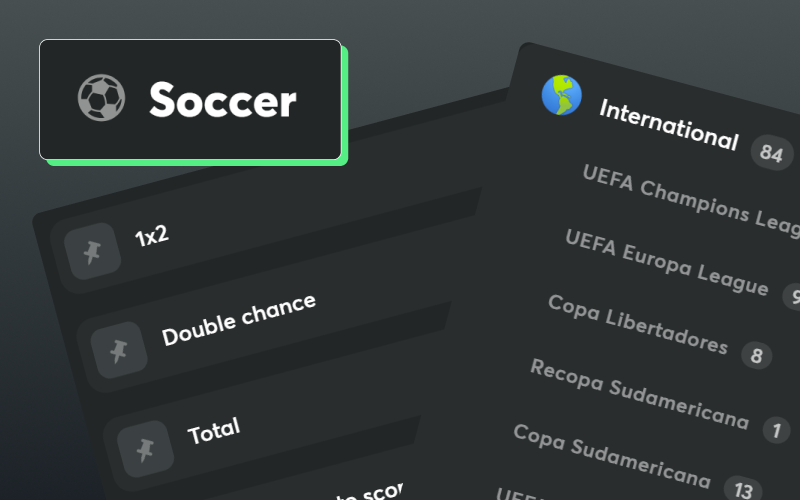Expand the International category
The image size is (800, 500).
[668, 124]
